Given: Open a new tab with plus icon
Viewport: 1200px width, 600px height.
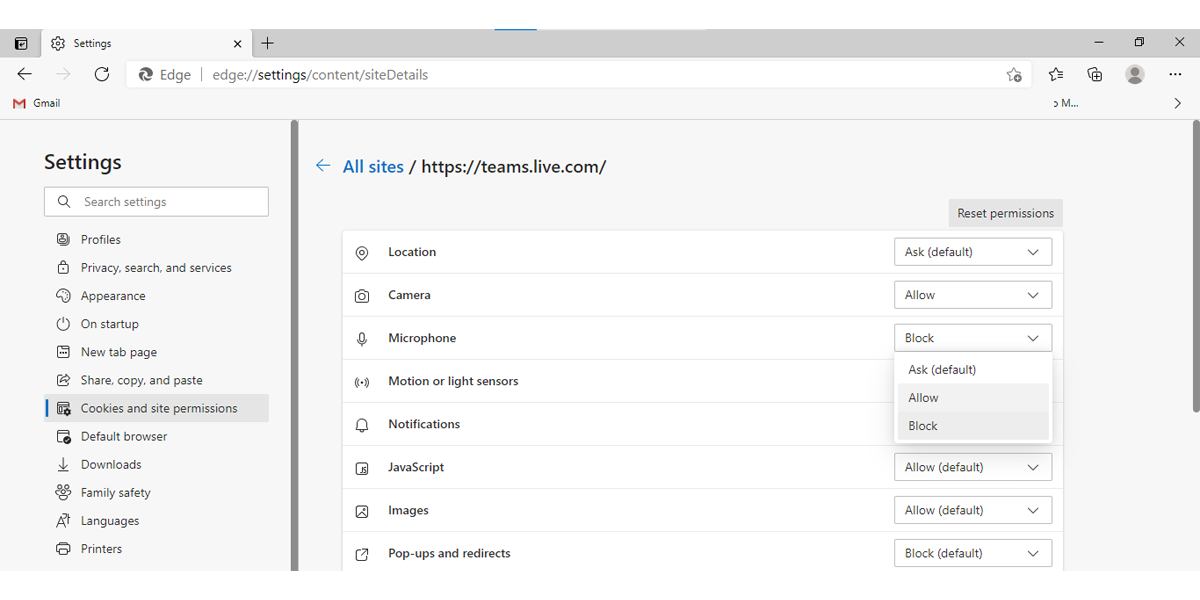Looking at the screenshot, I should point(267,43).
